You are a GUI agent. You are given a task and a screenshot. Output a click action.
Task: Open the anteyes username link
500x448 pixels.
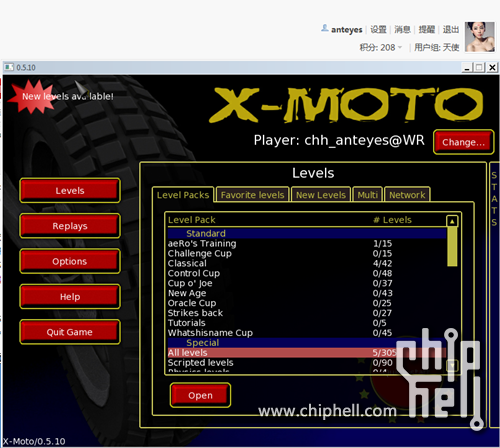[x=346, y=30]
